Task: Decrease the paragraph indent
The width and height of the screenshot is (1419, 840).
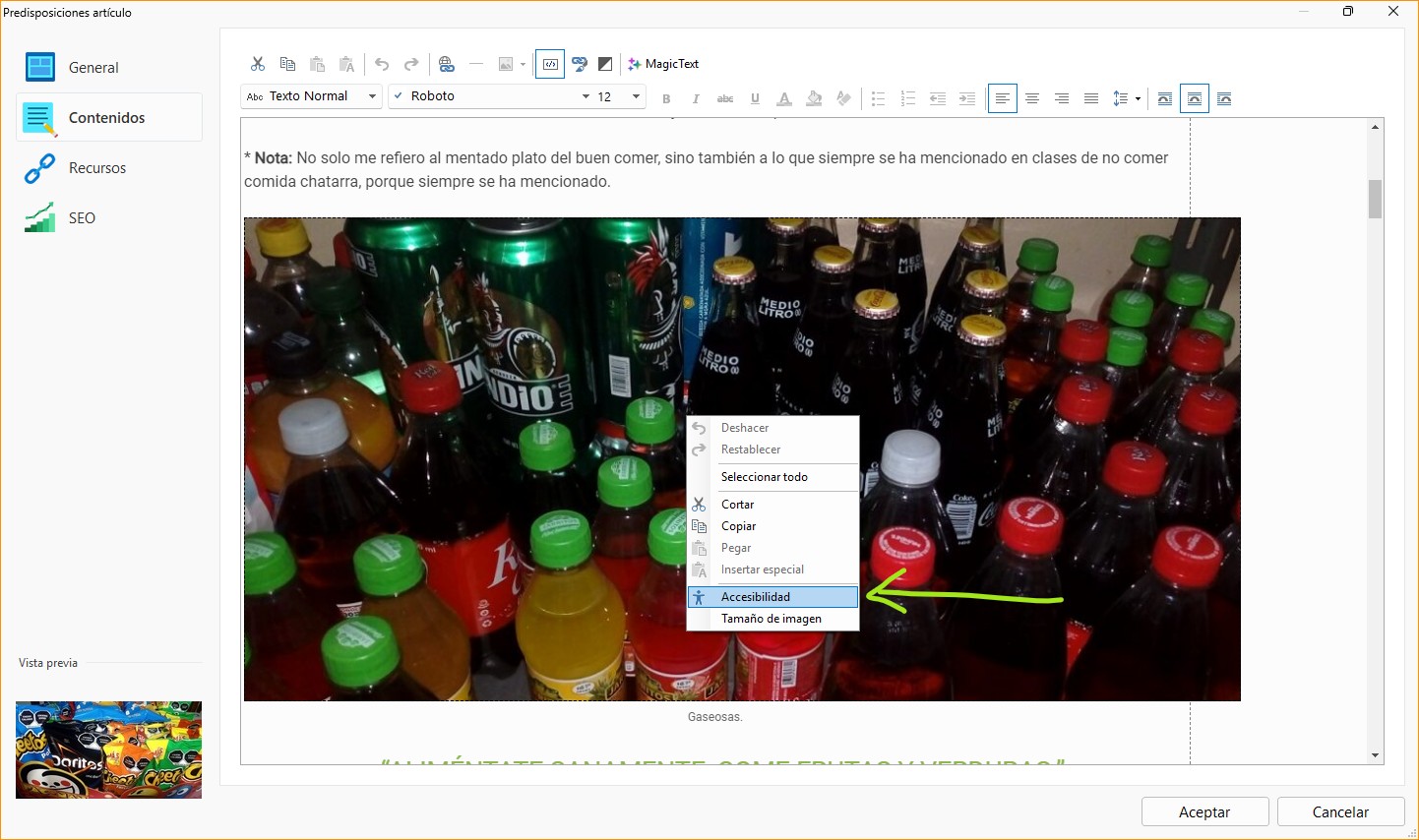Action: tap(938, 98)
